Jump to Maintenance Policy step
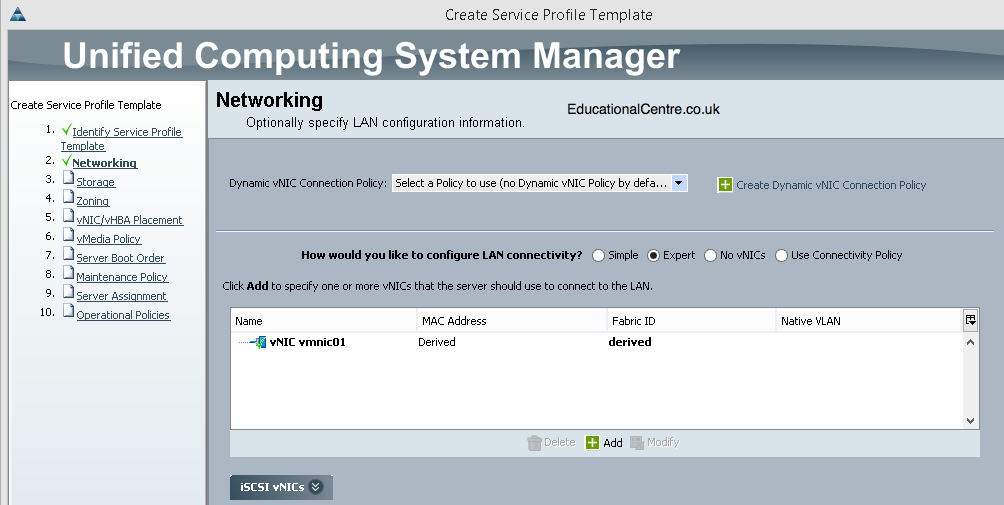1004x505 pixels. click(122, 277)
